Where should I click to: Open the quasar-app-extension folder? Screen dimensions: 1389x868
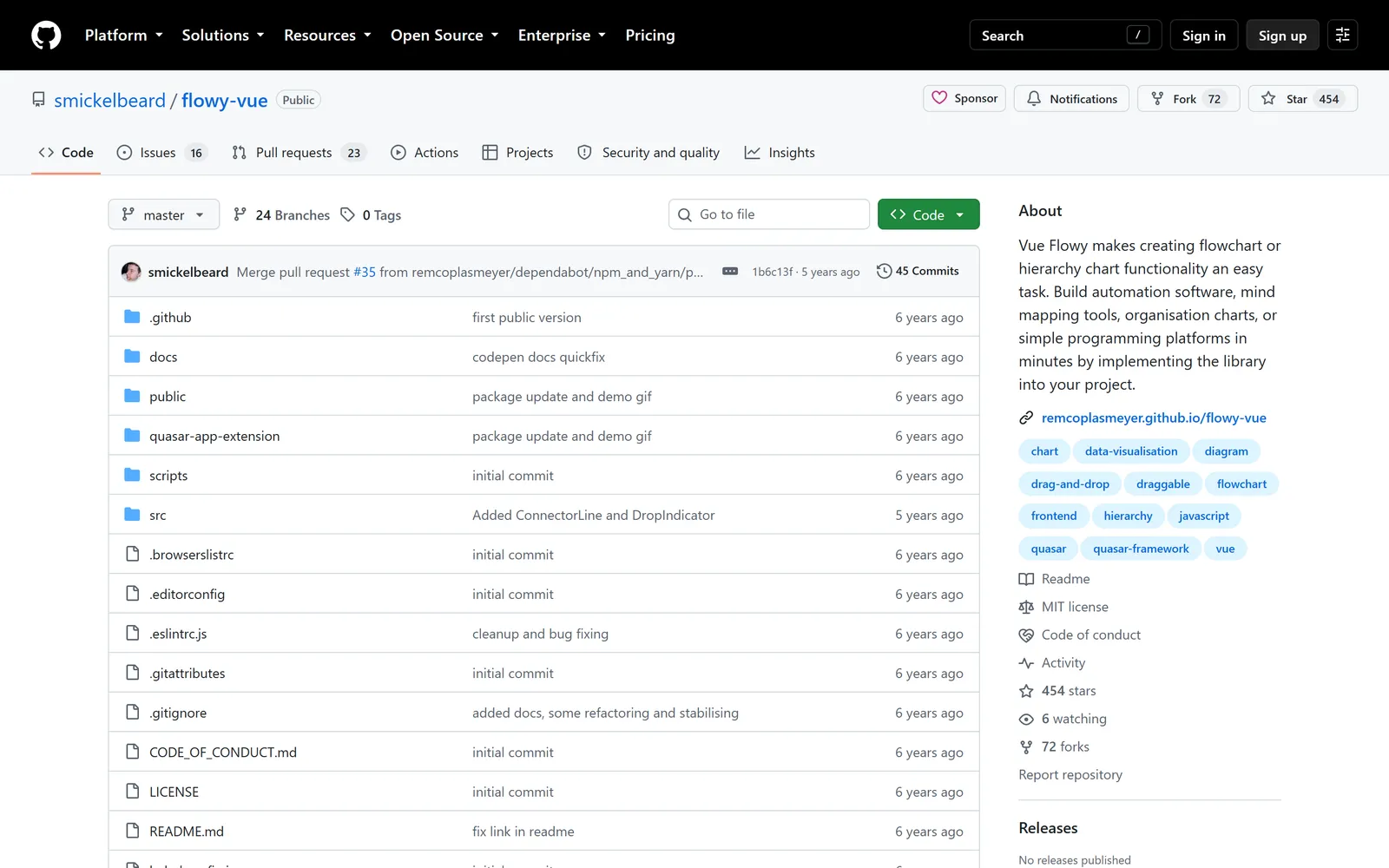click(214, 436)
